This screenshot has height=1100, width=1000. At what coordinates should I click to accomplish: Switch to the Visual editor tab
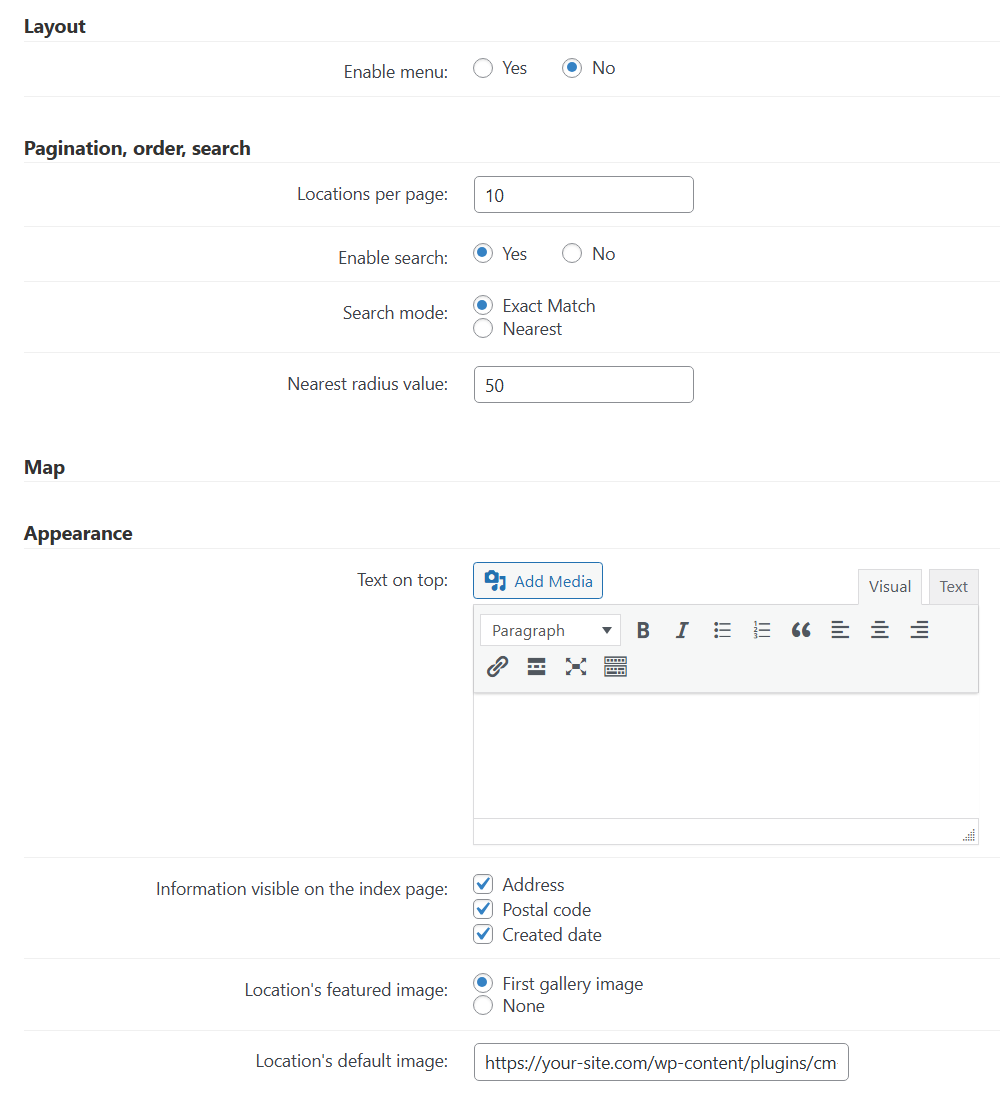(x=890, y=586)
